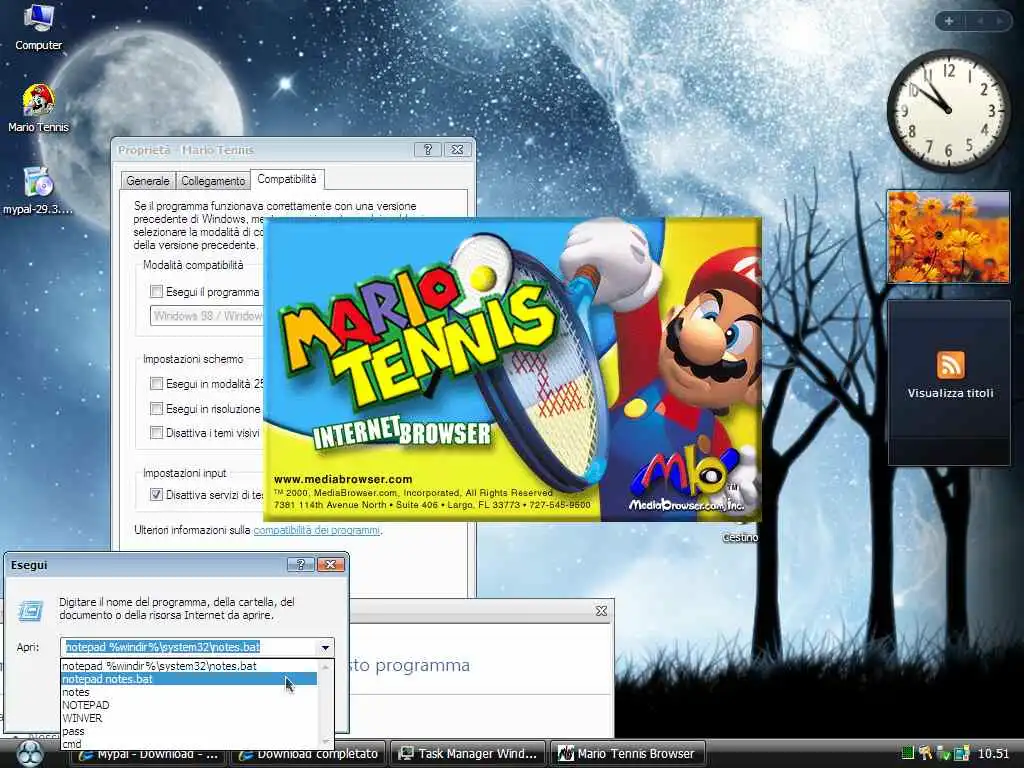Click the Esegui dialog help question button

(x=300, y=565)
